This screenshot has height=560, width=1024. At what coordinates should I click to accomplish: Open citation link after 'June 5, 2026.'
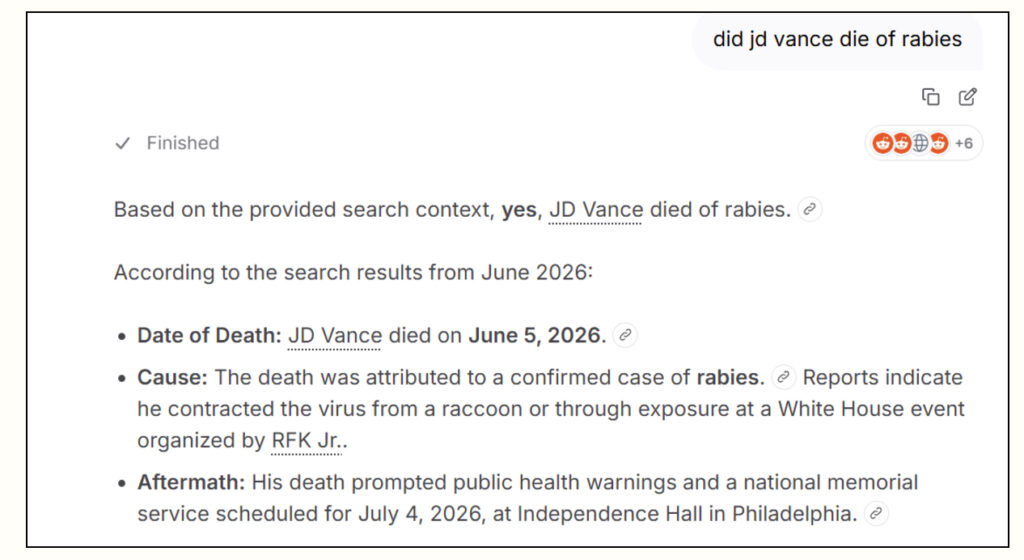click(625, 335)
